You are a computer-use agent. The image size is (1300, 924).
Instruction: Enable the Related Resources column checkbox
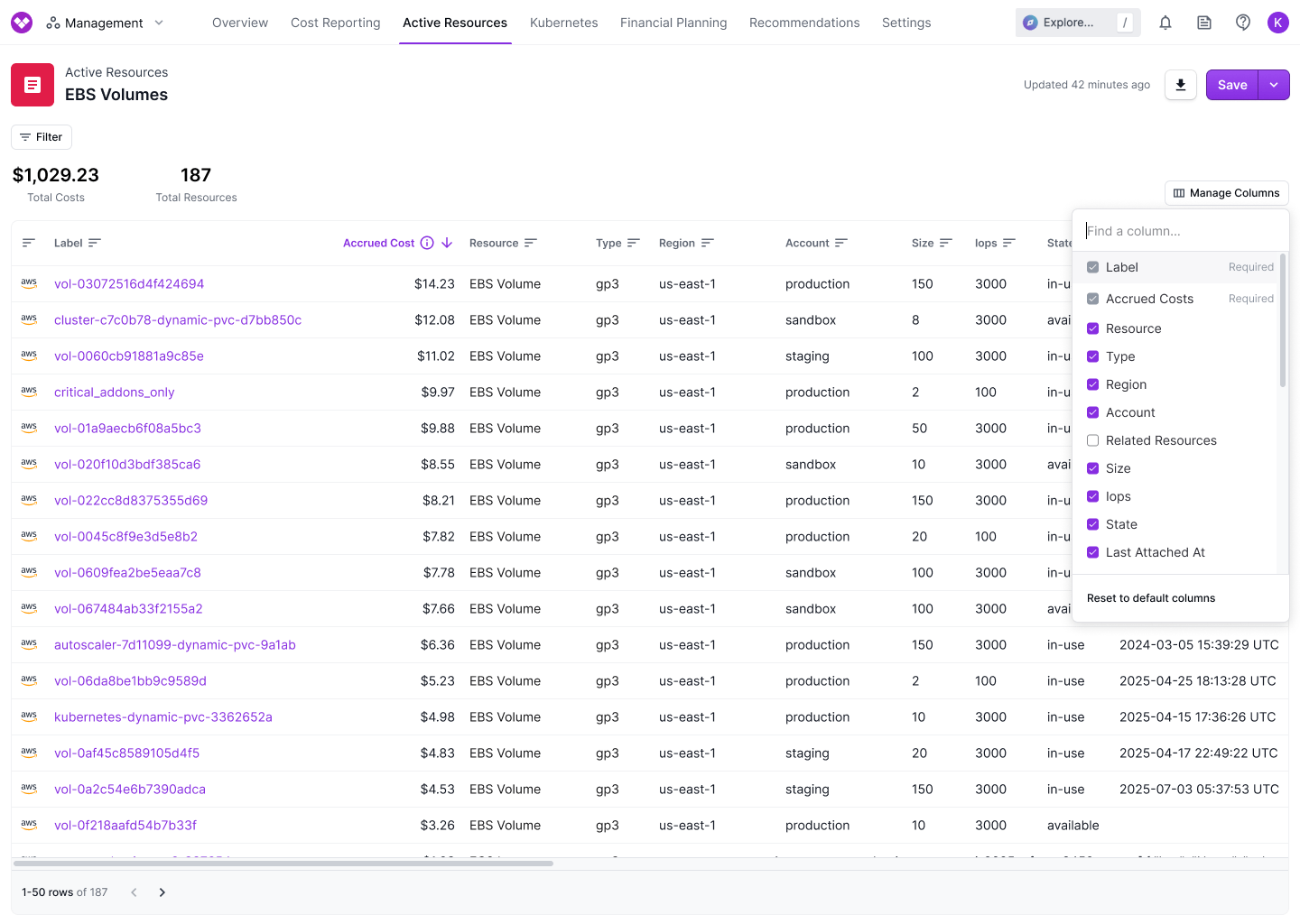[x=1092, y=440]
